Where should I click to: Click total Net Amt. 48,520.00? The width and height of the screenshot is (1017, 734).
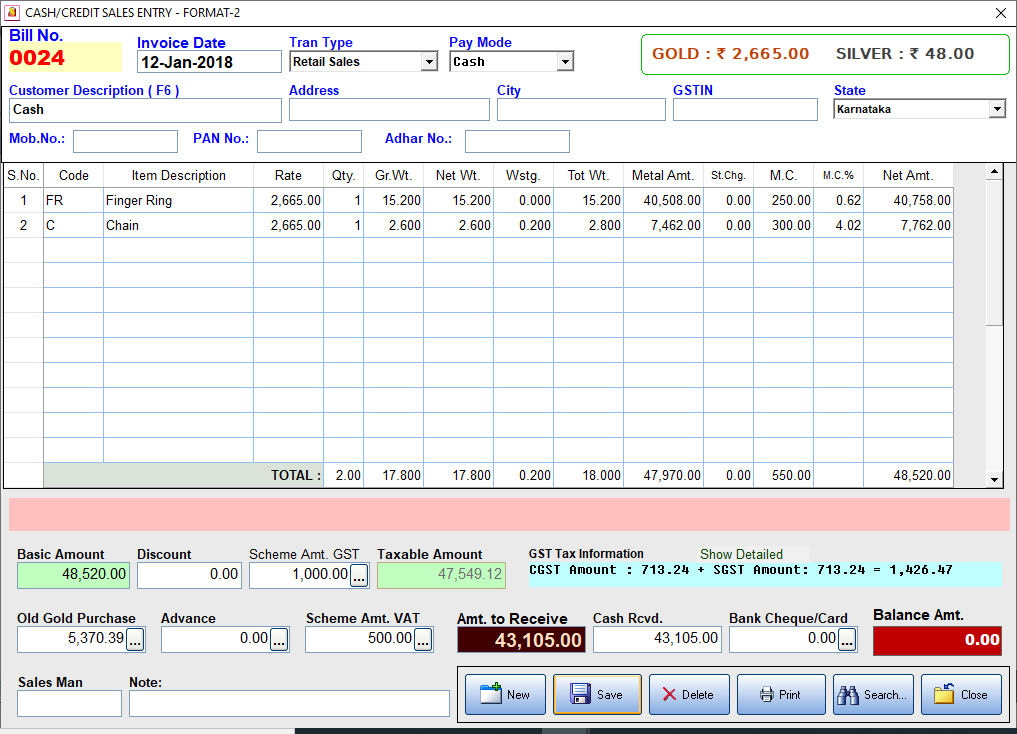point(908,475)
